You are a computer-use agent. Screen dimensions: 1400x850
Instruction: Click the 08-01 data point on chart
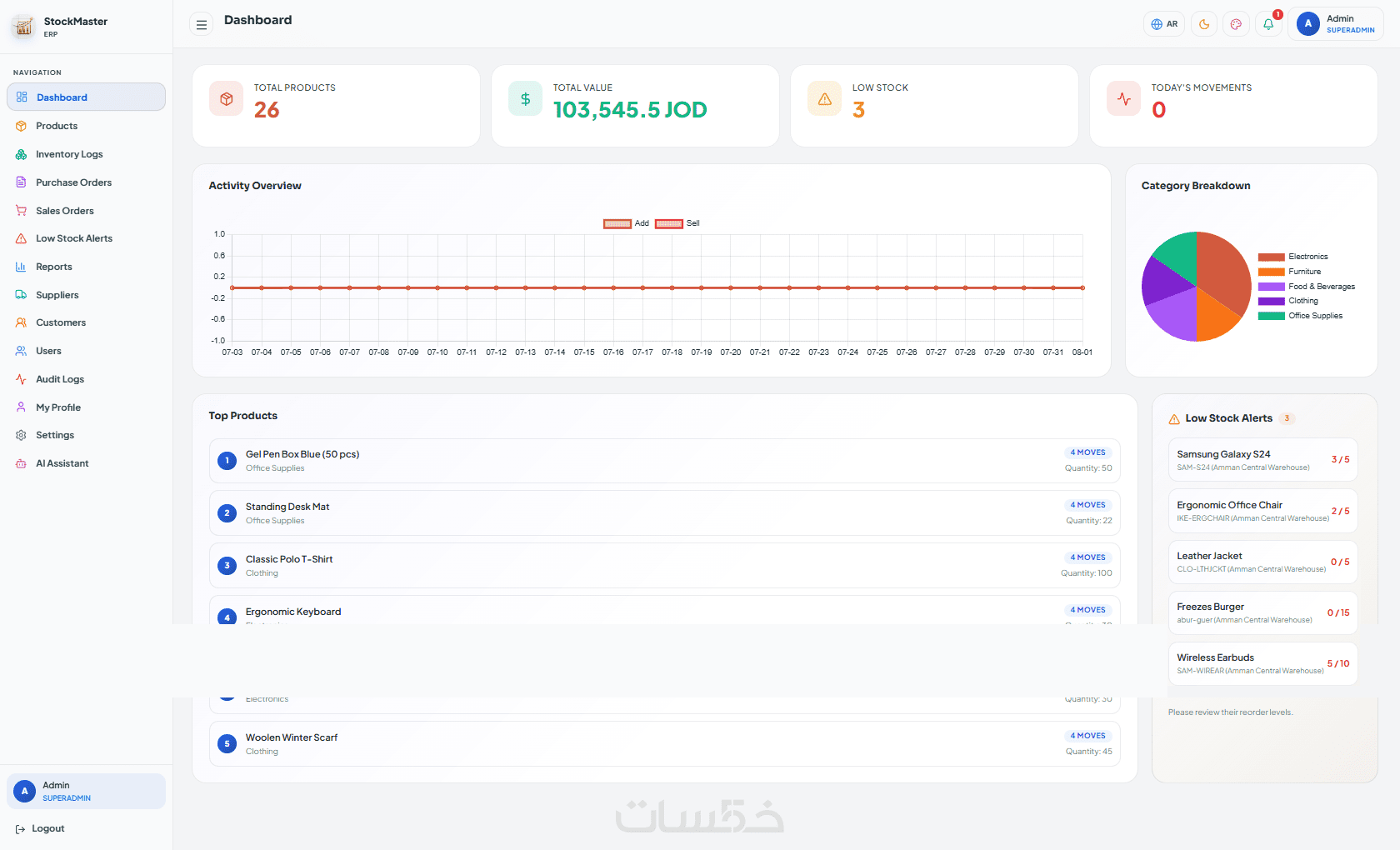click(x=1082, y=287)
